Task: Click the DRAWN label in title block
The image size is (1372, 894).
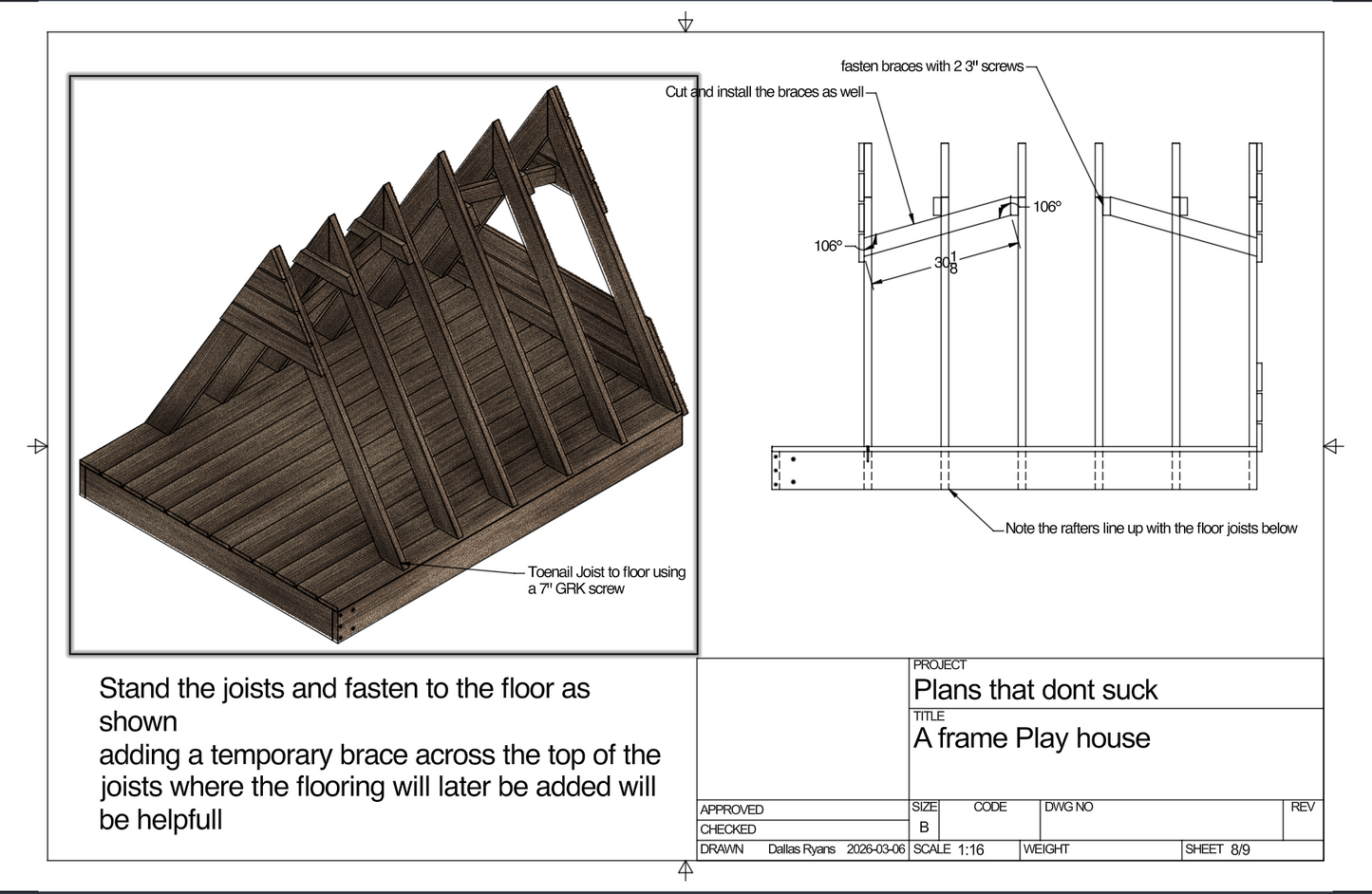Action: [722, 849]
